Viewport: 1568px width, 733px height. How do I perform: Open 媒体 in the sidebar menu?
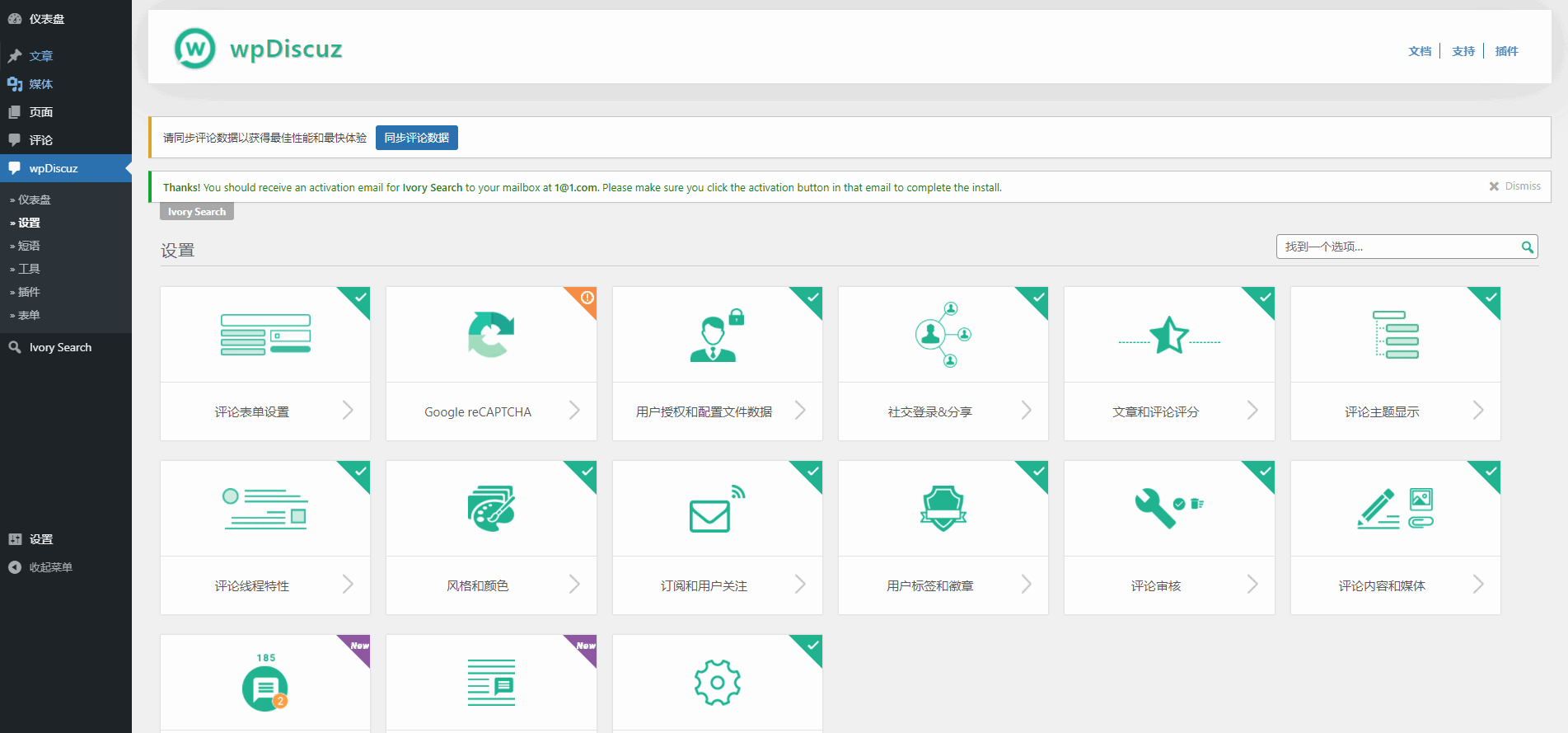pyautogui.click(x=66, y=84)
